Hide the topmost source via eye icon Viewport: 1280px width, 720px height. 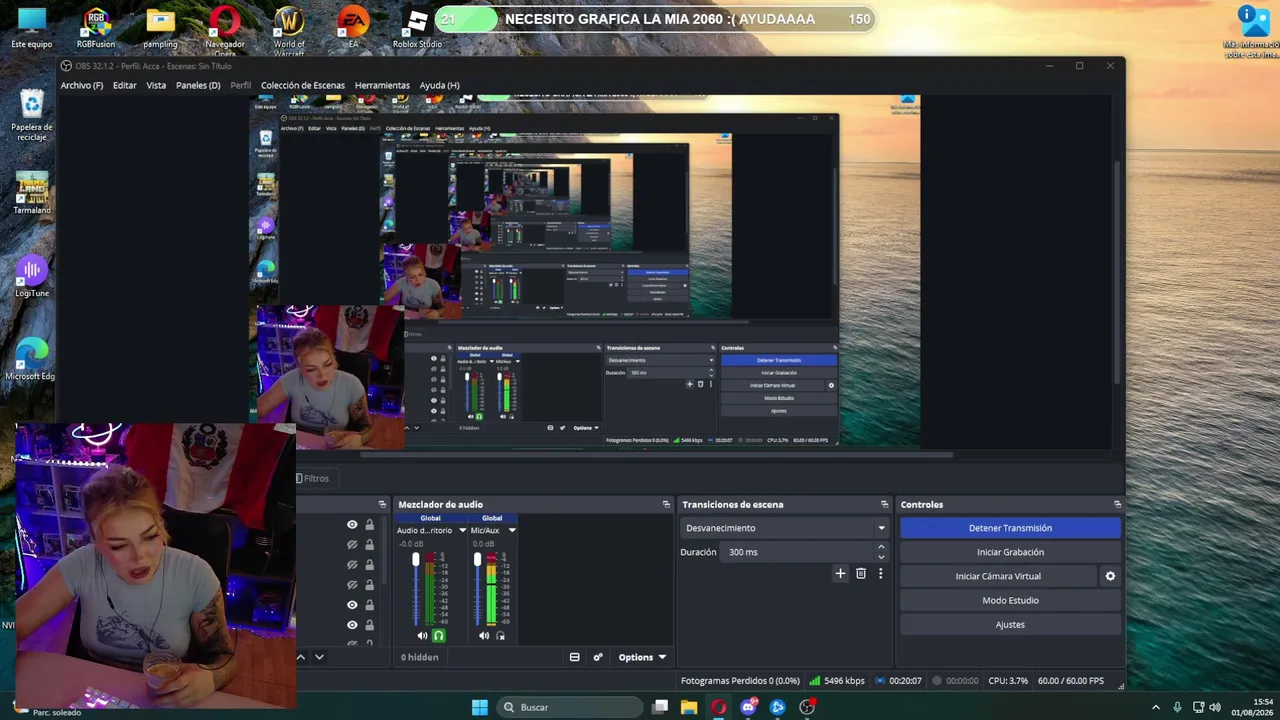(x=352, y=524)
